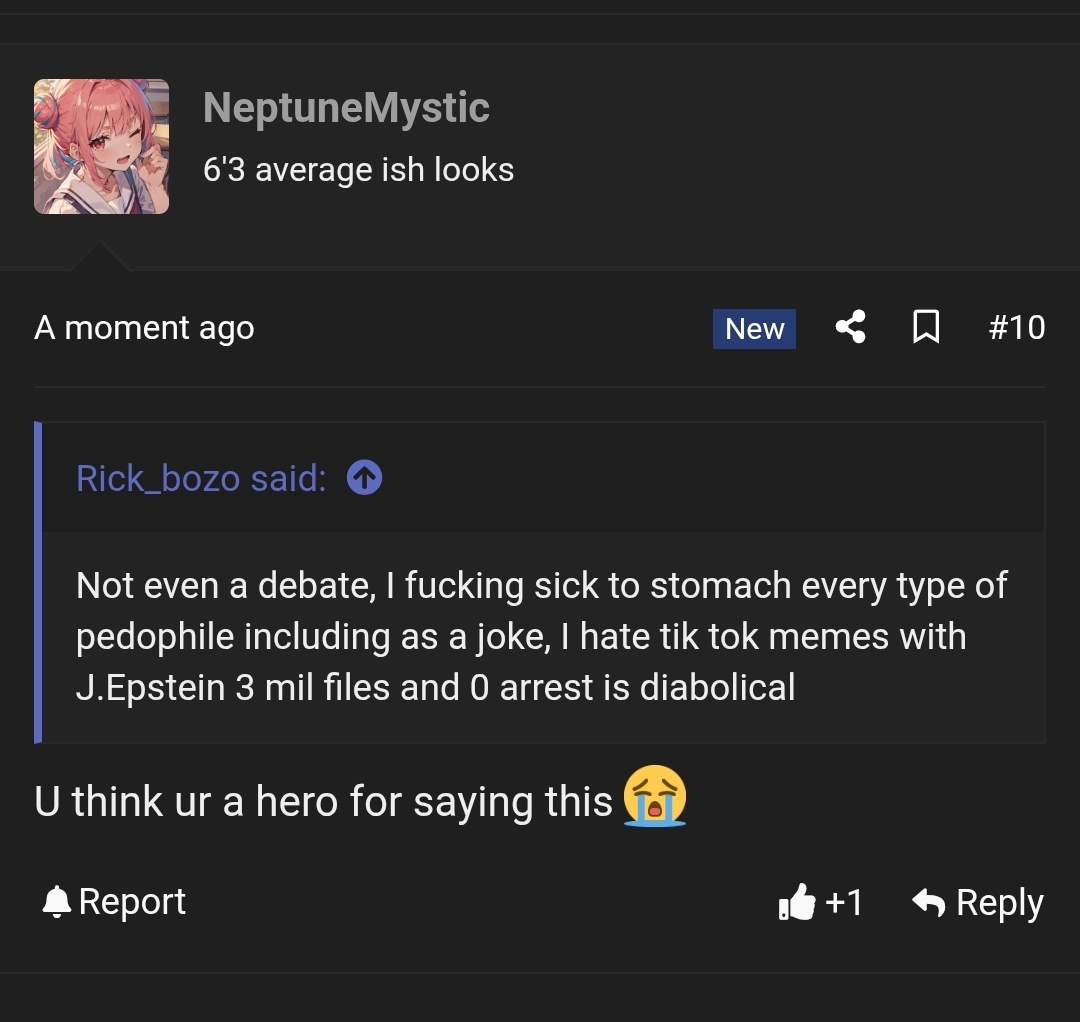1080x1022 pixels.
Task: Click the thumbs-up like icon
Action: coord(797,903)
